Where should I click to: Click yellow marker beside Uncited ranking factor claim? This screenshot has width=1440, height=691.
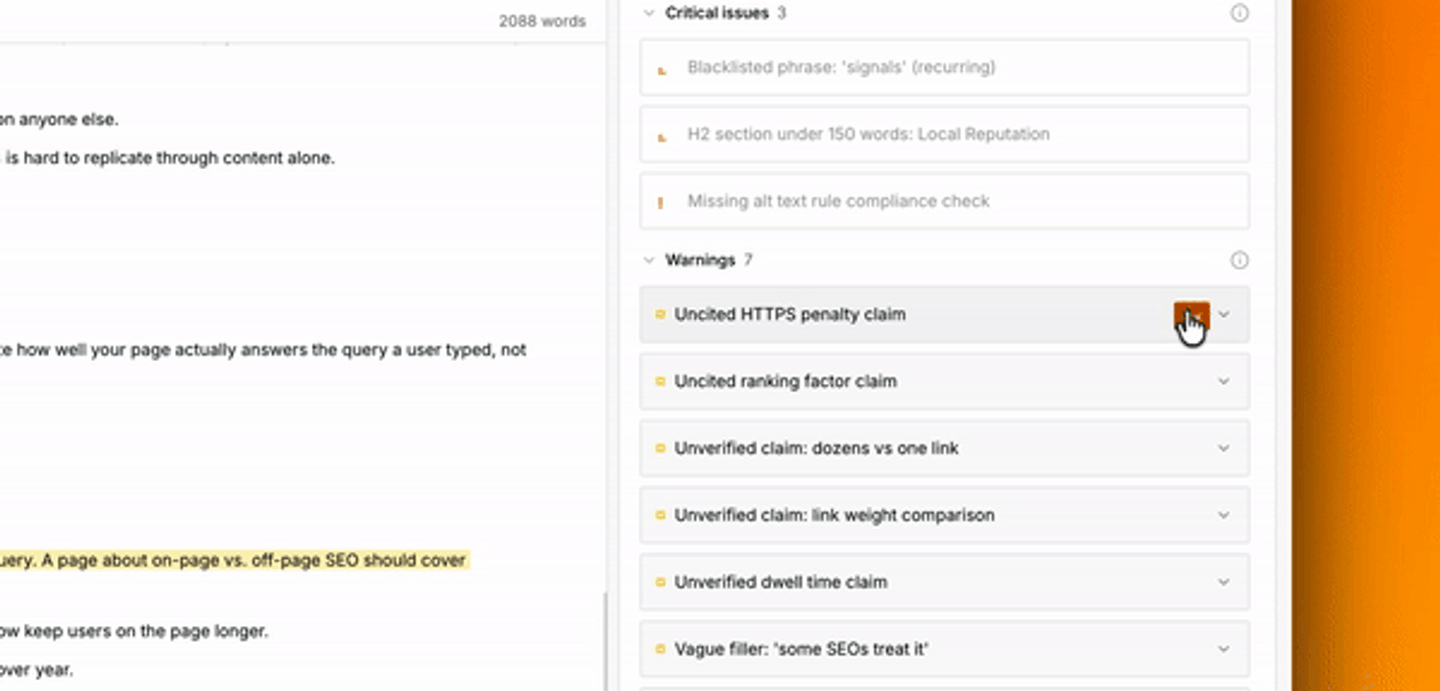coord(660,381)
